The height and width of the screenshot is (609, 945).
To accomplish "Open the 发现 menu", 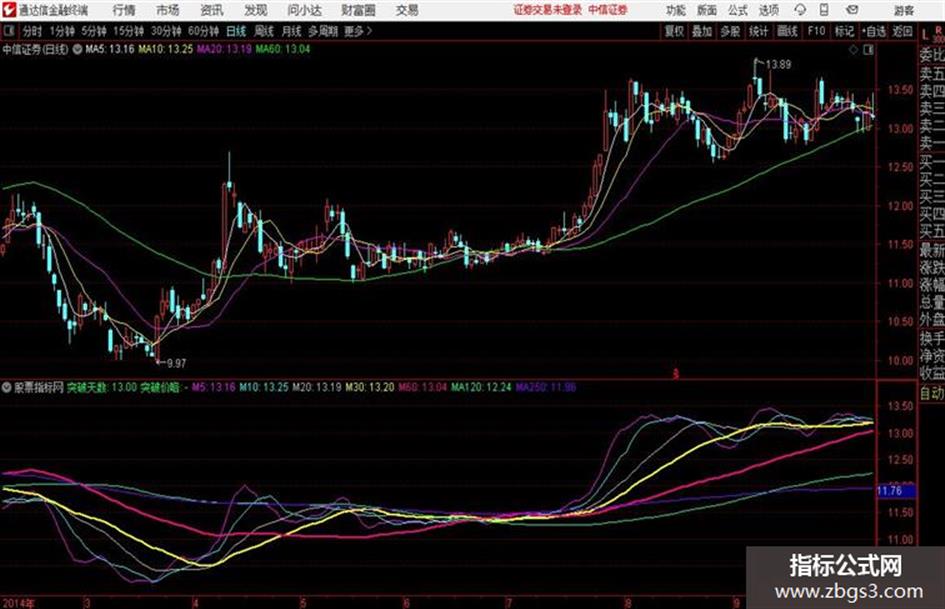I will 256,10.
